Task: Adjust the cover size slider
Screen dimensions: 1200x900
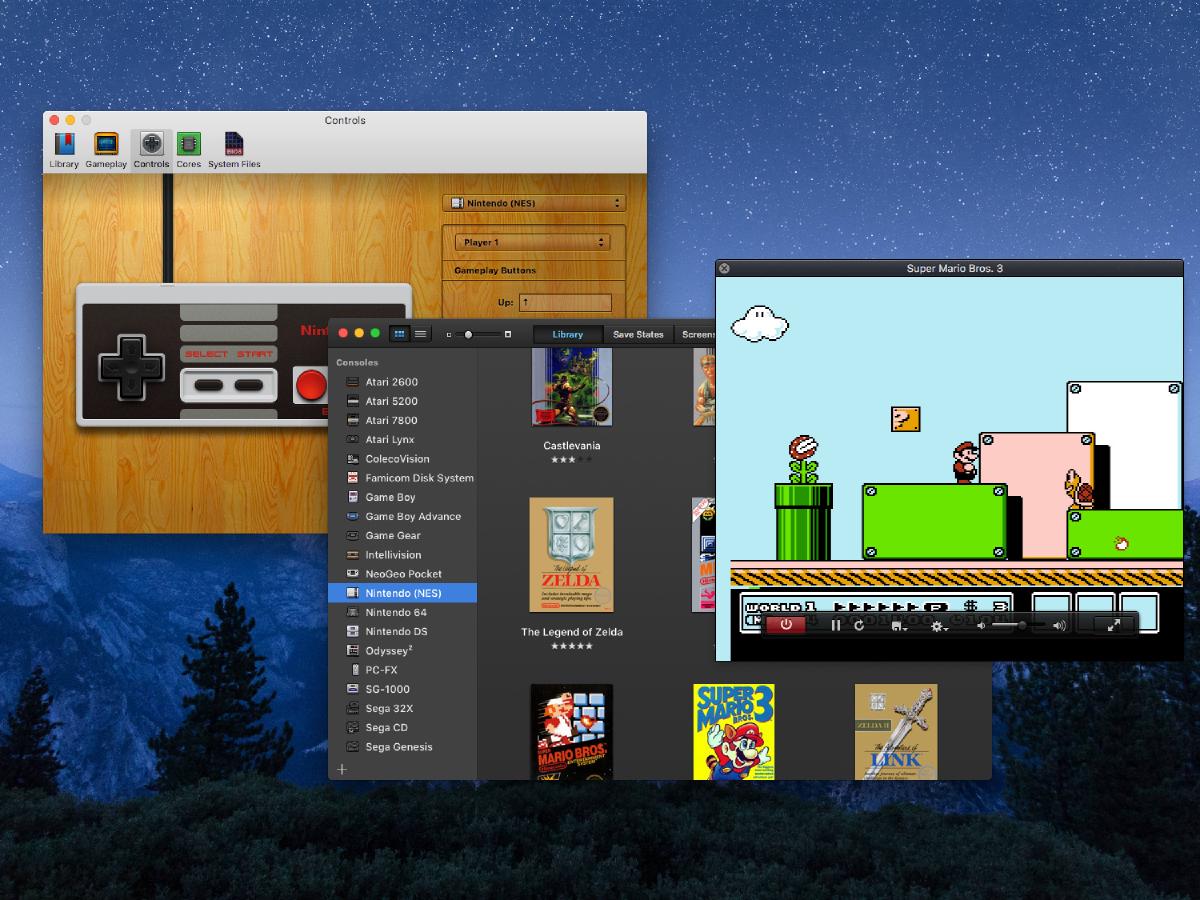Action: click(478, 334)
